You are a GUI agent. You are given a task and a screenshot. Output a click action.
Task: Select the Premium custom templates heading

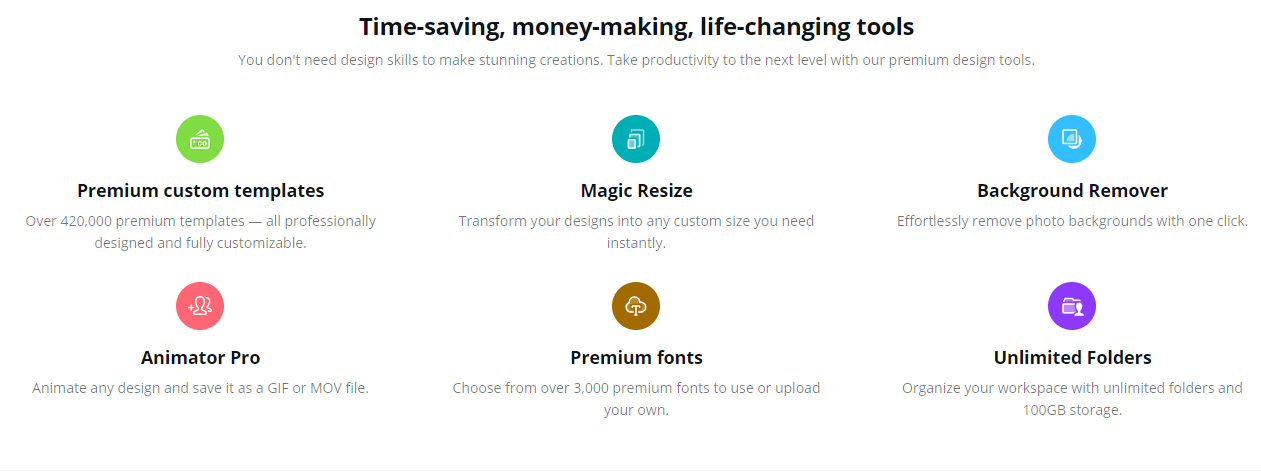tap(200, 191)
